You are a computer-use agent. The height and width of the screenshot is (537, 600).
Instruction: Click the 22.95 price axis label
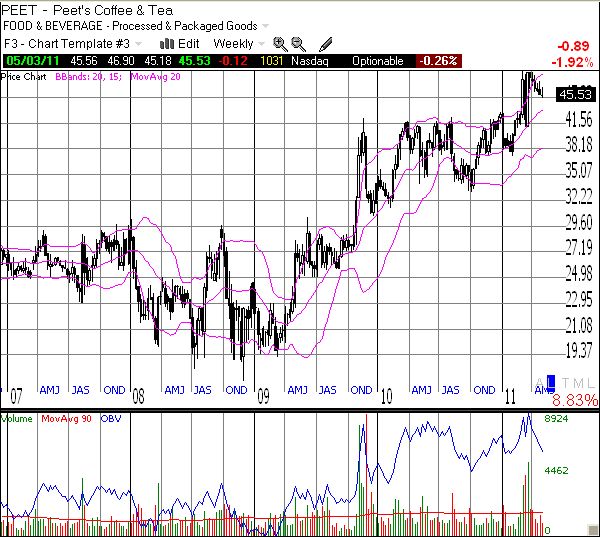pos(579,299)
